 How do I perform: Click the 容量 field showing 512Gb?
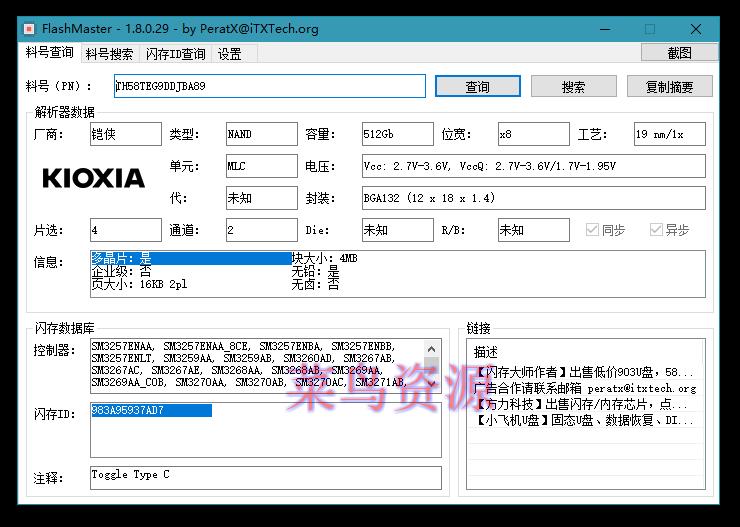pos(397,134)
